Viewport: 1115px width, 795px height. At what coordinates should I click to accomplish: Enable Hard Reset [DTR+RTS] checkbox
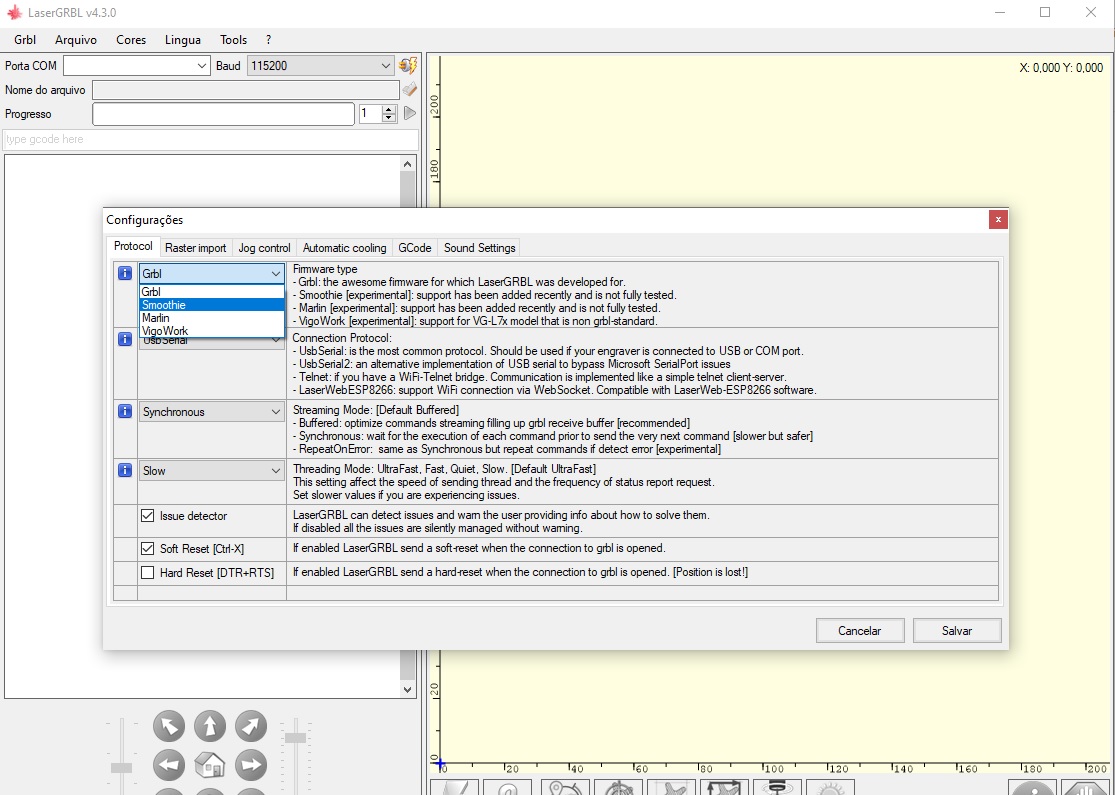pyautogui.click(x=148, y=573)
